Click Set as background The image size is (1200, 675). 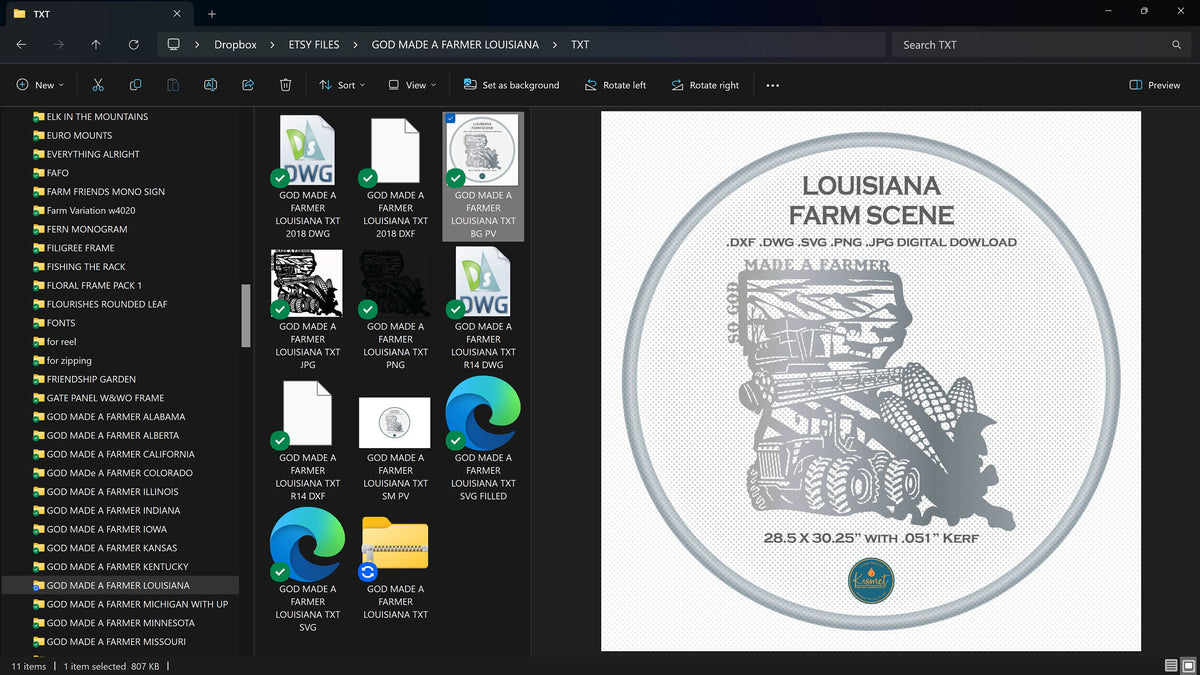510,85
